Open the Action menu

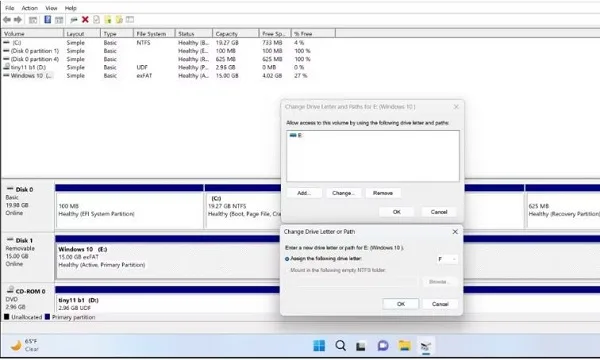point(29,8)
